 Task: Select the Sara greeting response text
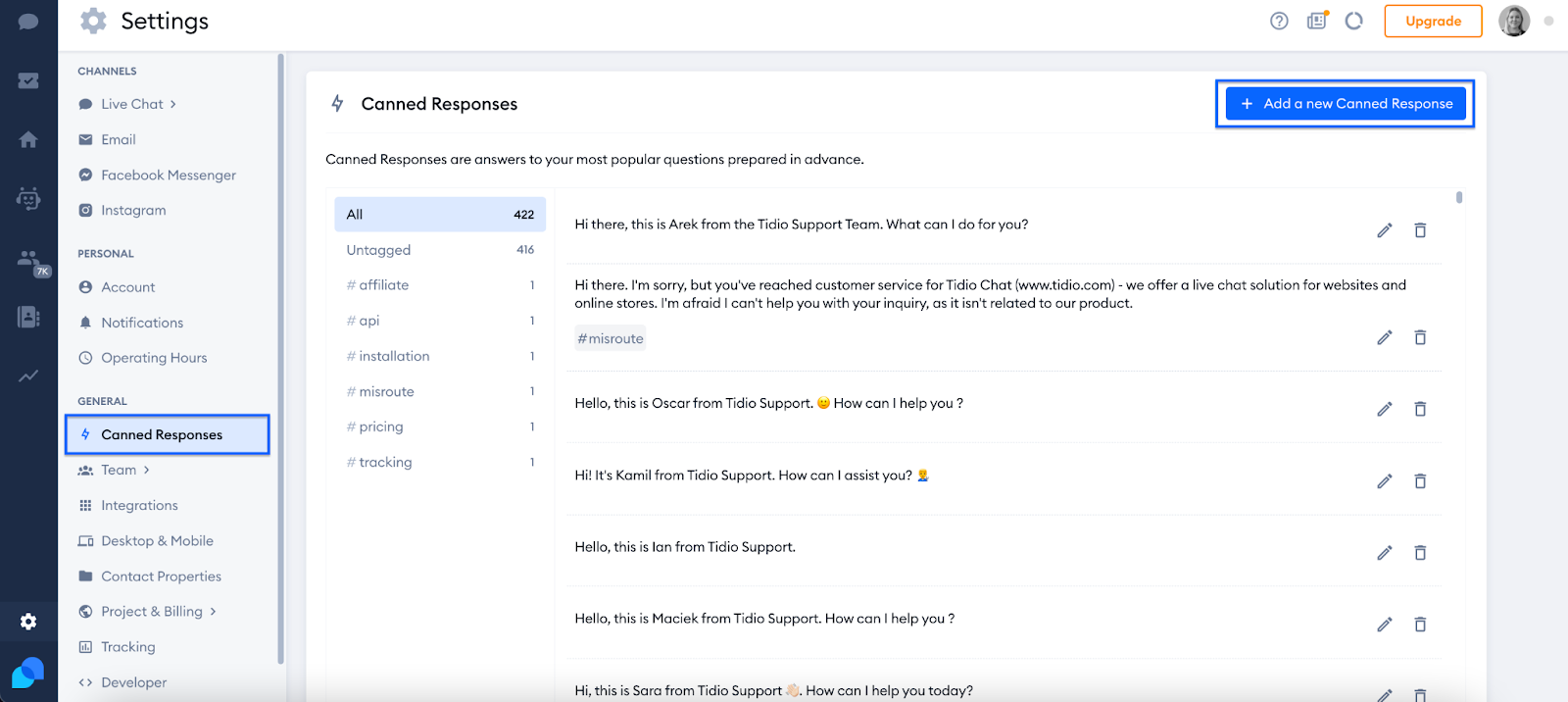(774, 690)
